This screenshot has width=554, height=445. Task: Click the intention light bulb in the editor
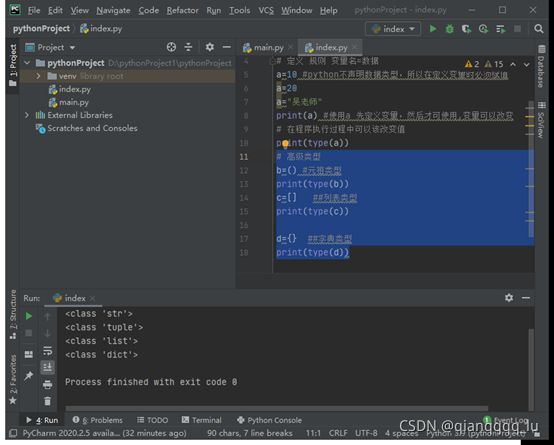click(x=285, y=144)
